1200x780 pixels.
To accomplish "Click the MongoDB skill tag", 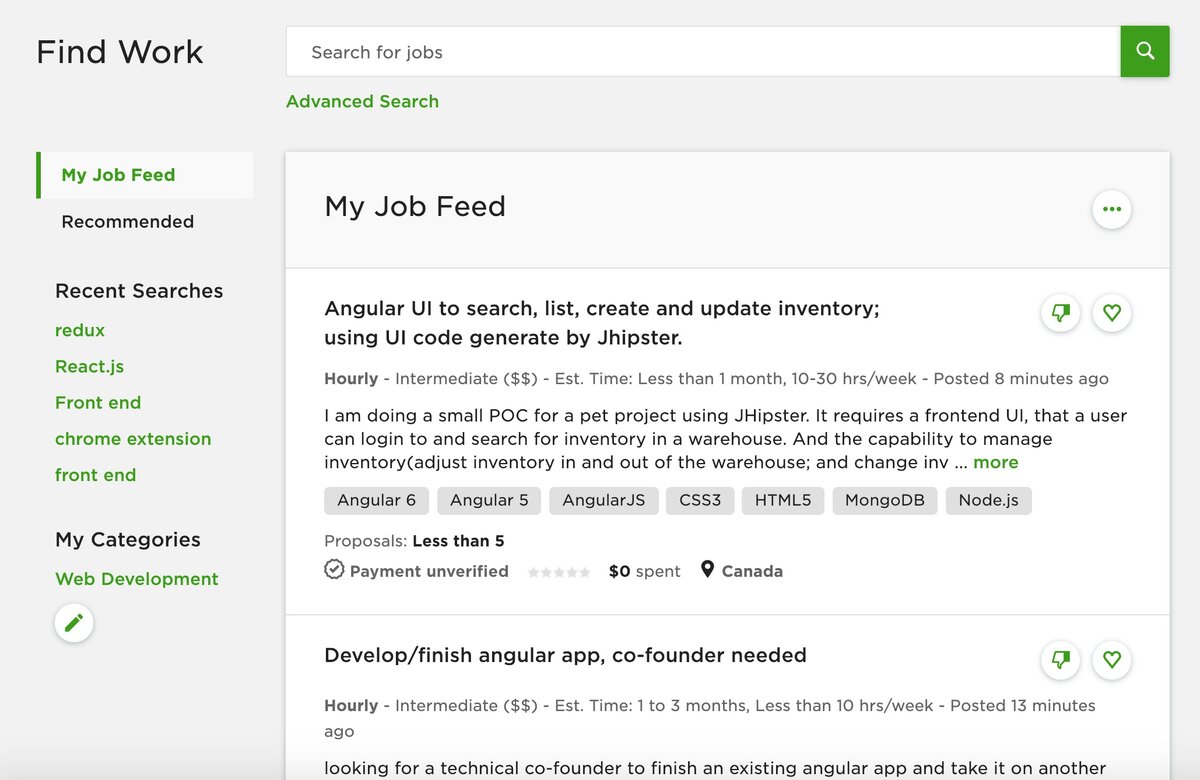I will (884, 500).
